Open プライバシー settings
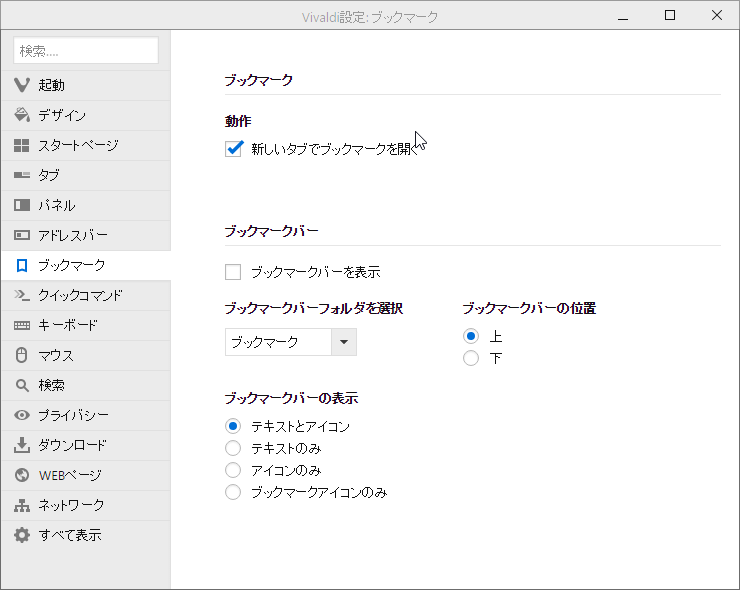This screenshot has height=590, width=740. (x=86, y=415)
